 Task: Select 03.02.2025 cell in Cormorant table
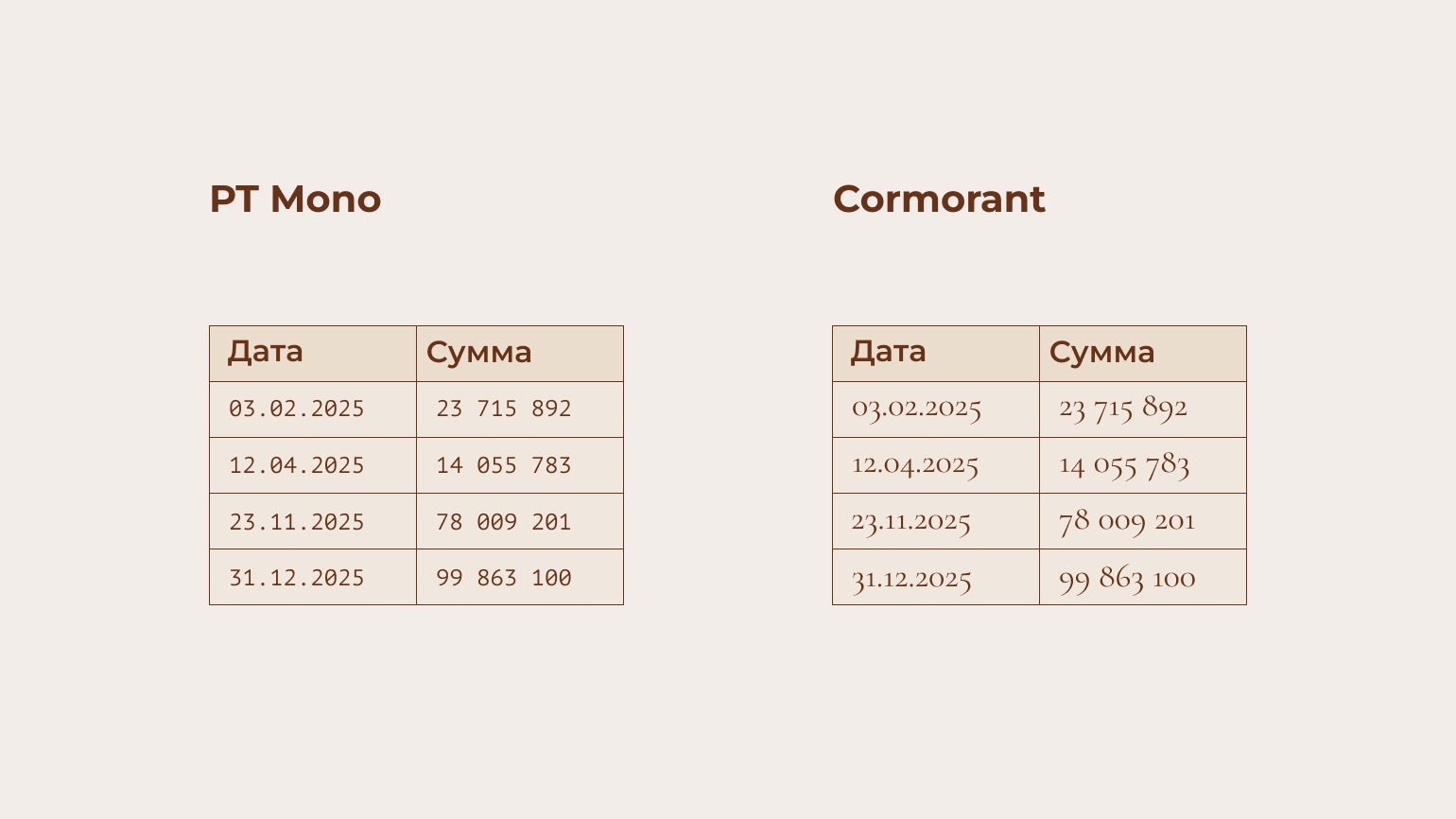click(x=916, y=409)
